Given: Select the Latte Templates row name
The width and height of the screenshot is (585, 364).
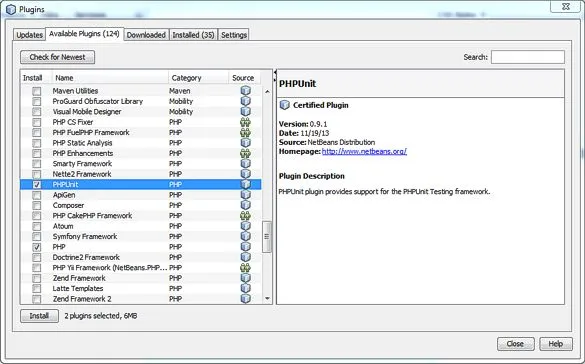Looking at the screenshot, I should tap(78, 288).
